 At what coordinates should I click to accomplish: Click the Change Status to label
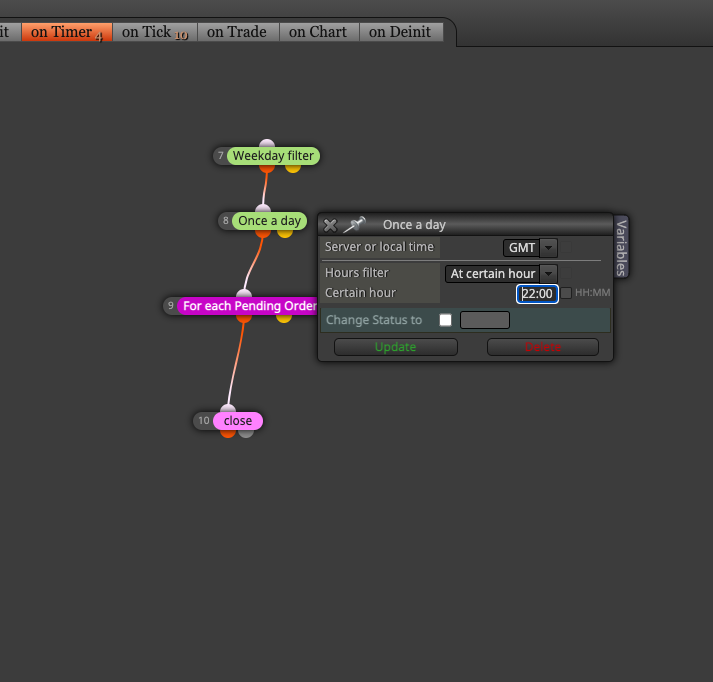coord(374,320)
